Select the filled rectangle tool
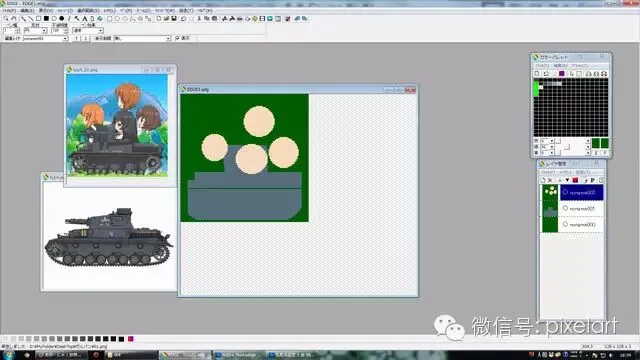640x360 pixels. click(x=46, y=18)
